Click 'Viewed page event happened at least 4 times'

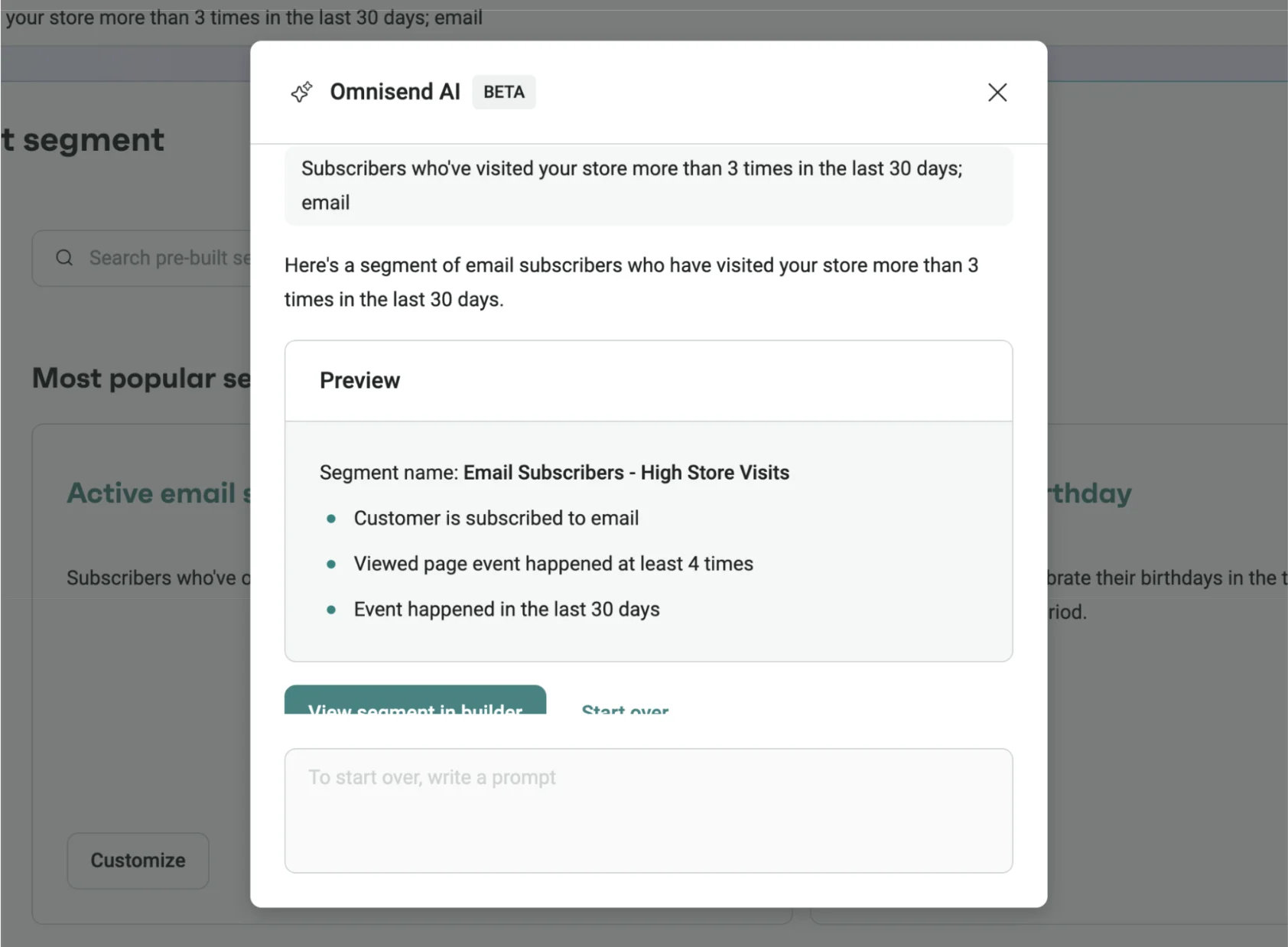click(x=553, y=564)
